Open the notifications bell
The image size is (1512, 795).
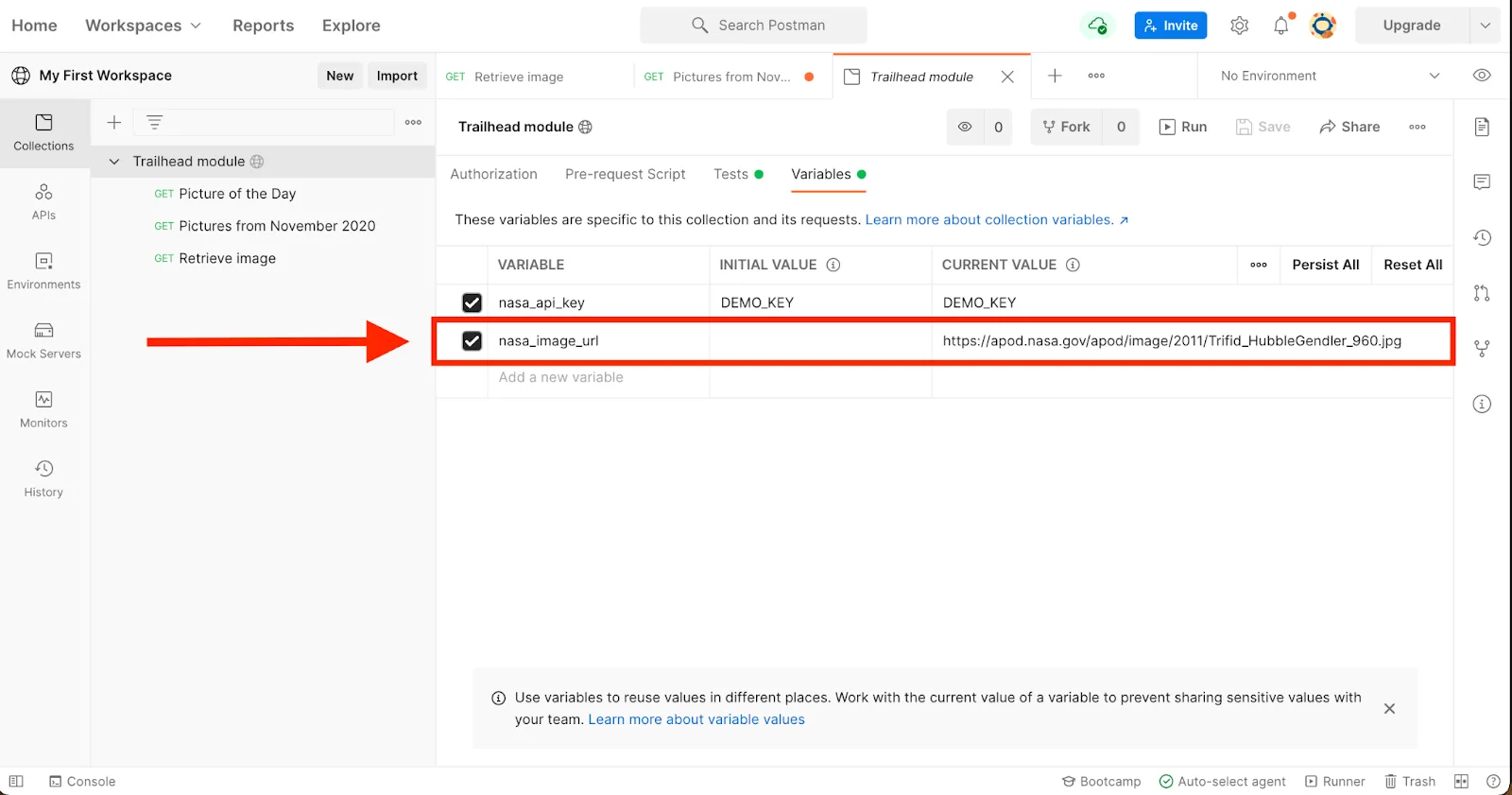click(x=1281, y=26)
